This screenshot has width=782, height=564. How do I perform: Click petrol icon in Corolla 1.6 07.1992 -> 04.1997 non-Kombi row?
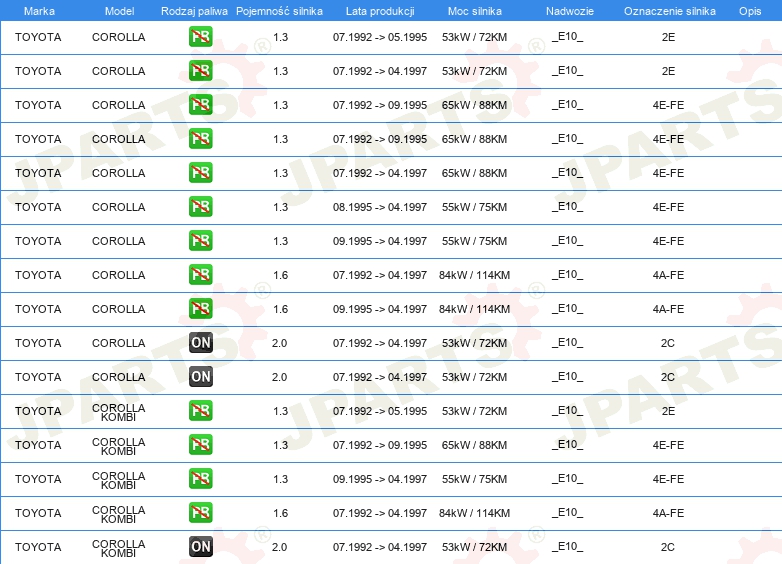[x=200, y=275]
